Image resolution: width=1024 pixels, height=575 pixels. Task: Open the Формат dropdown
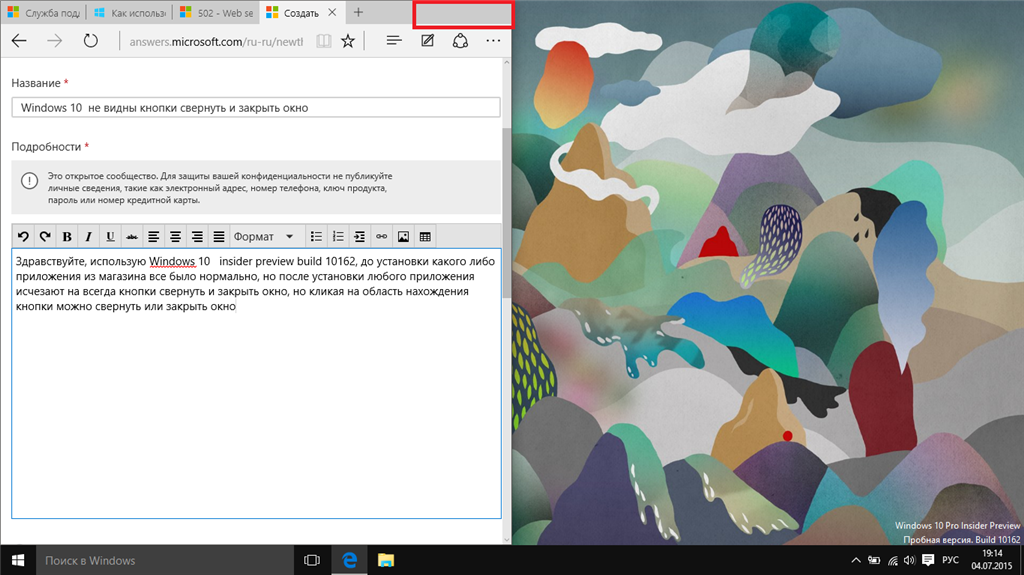click(266, 237)
